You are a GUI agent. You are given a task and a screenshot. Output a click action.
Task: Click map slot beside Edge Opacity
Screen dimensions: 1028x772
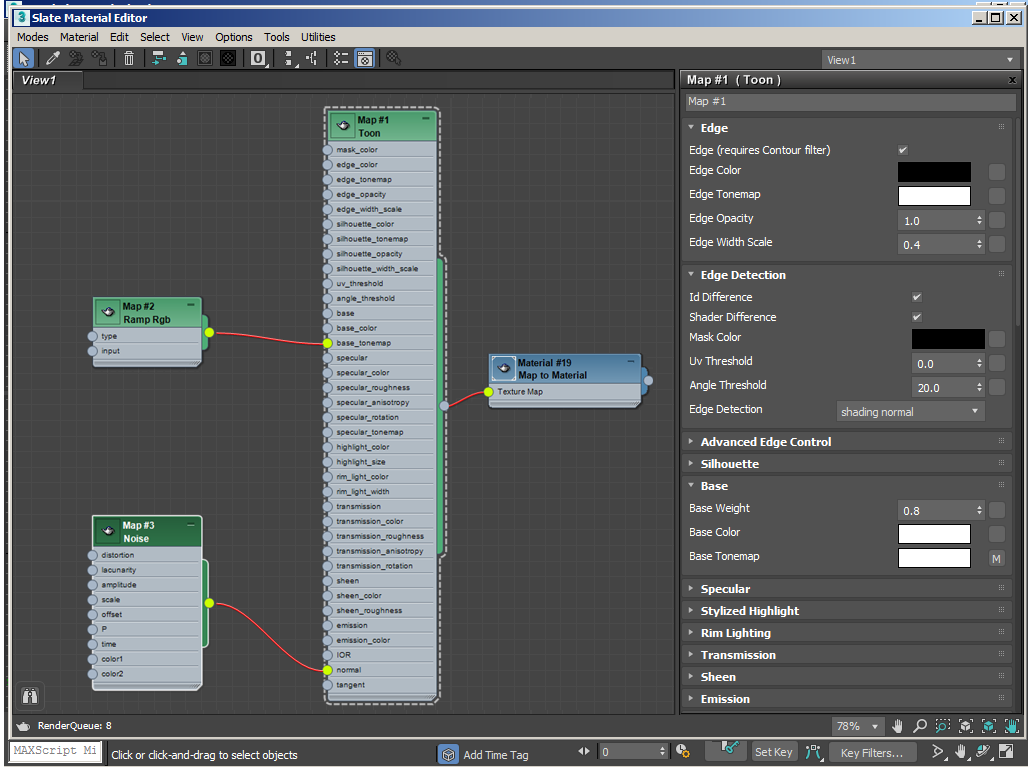point(997,220)
